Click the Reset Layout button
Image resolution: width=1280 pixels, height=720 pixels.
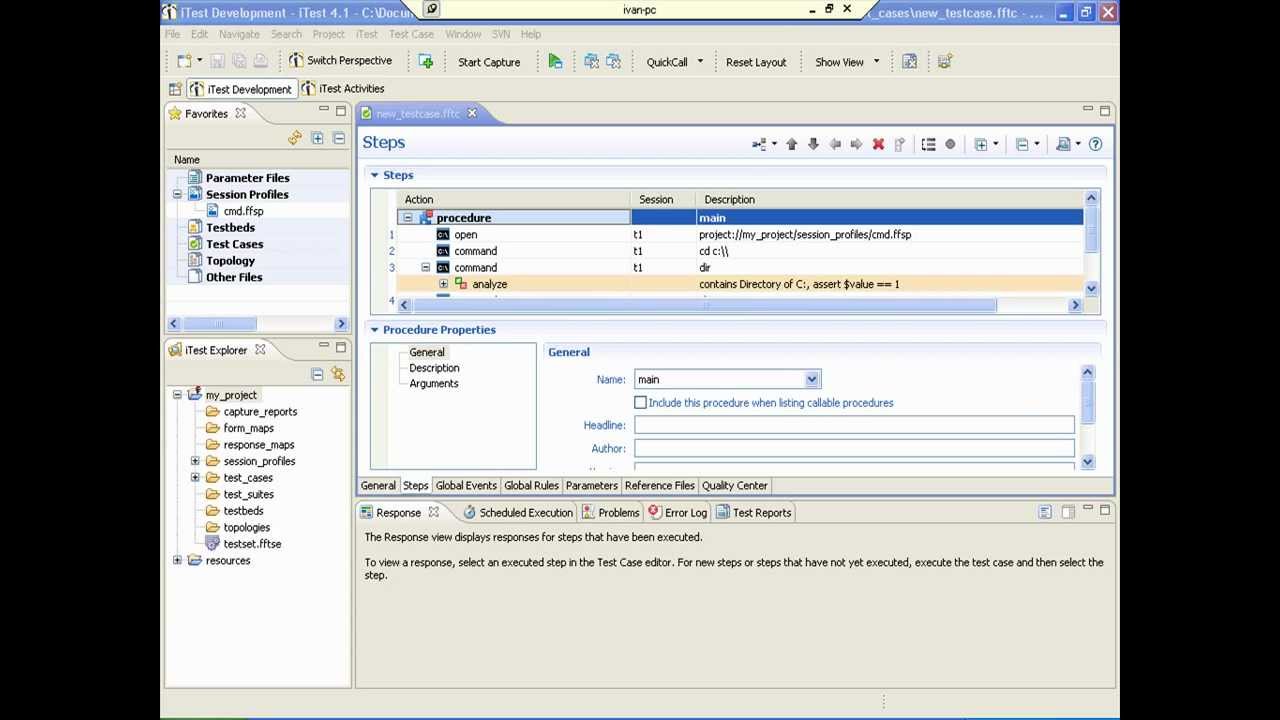[x=756, y=62]
